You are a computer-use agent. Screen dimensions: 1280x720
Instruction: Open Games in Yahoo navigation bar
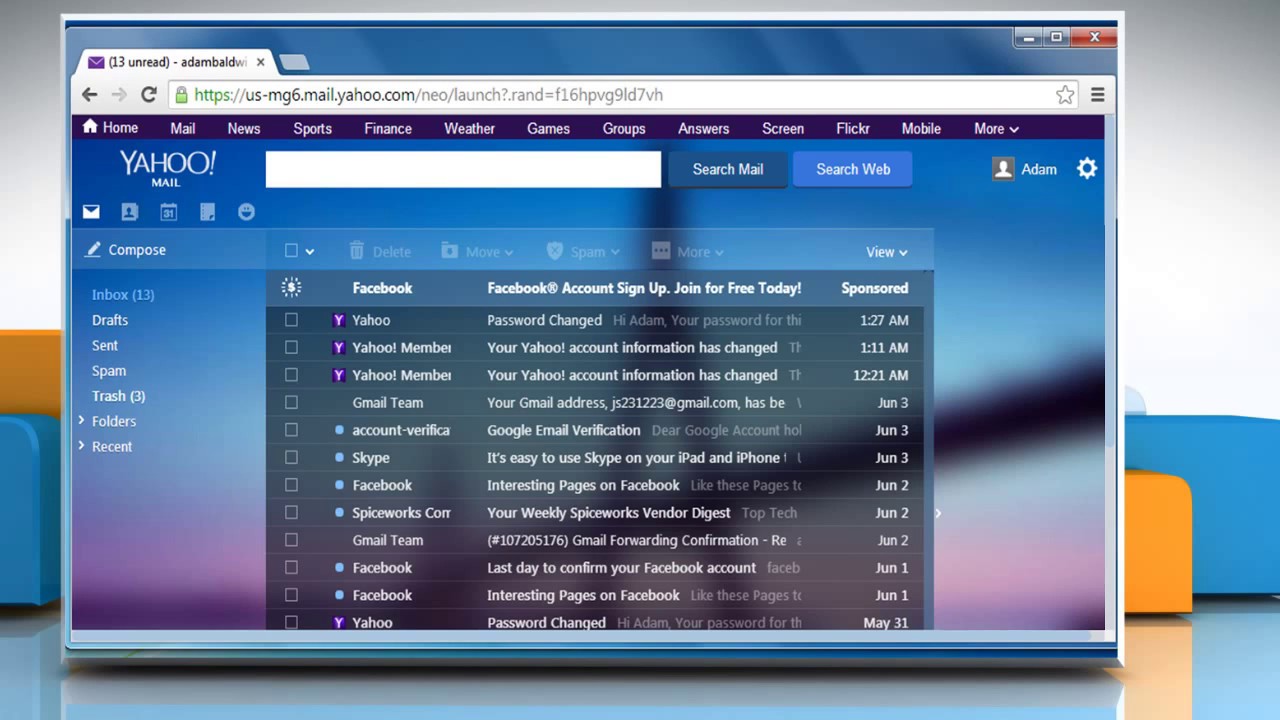pyautogui.click(x=548, y=128)
